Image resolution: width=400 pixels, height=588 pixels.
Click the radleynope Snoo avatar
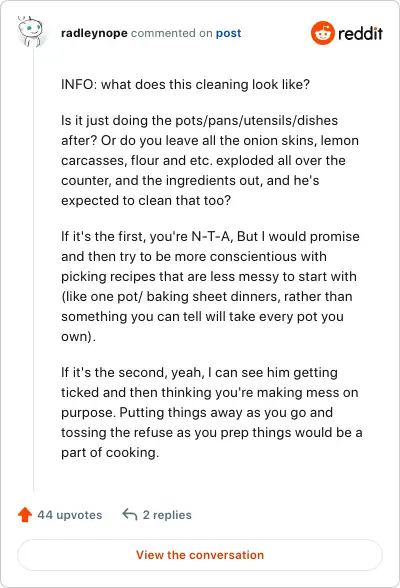30,32
